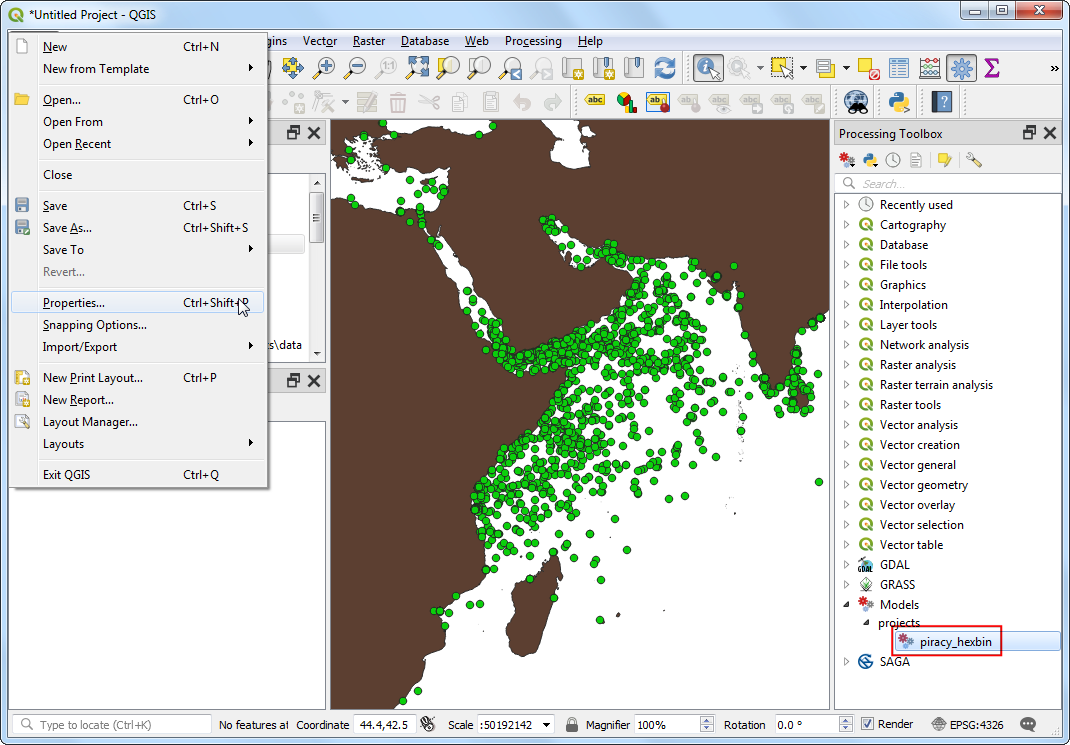Increase Magnifier value with up arrow
The width and height of the screenshot is (1070, 745).
[709, 720]
